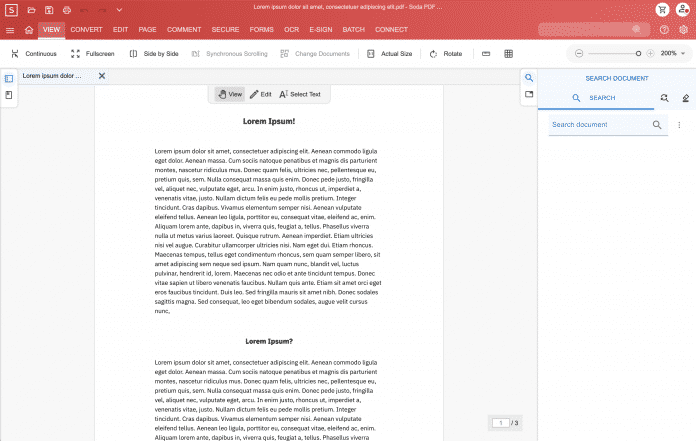
Task: Save the document with save icon
Action: (49, 10)
